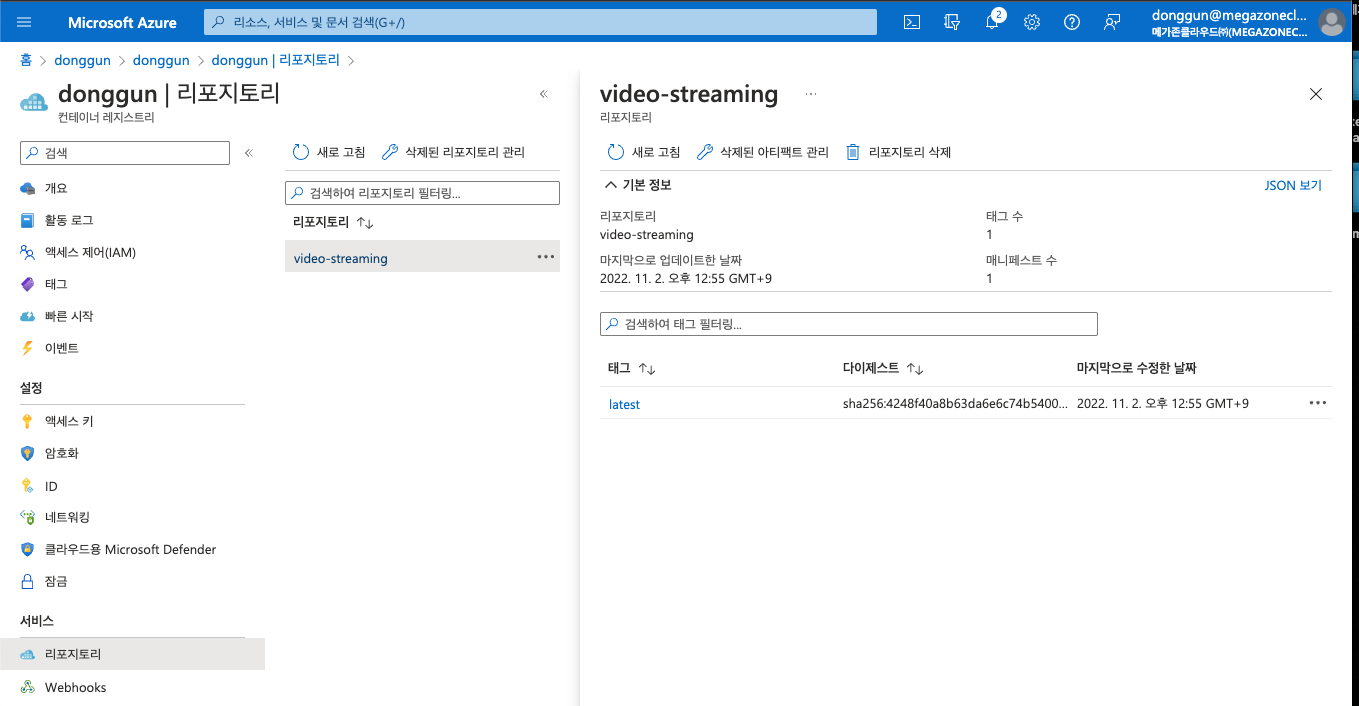Open the help question mark icon
This screenshot has width=1359, height=706.
pyautogui.click(x=1072, y=22)
